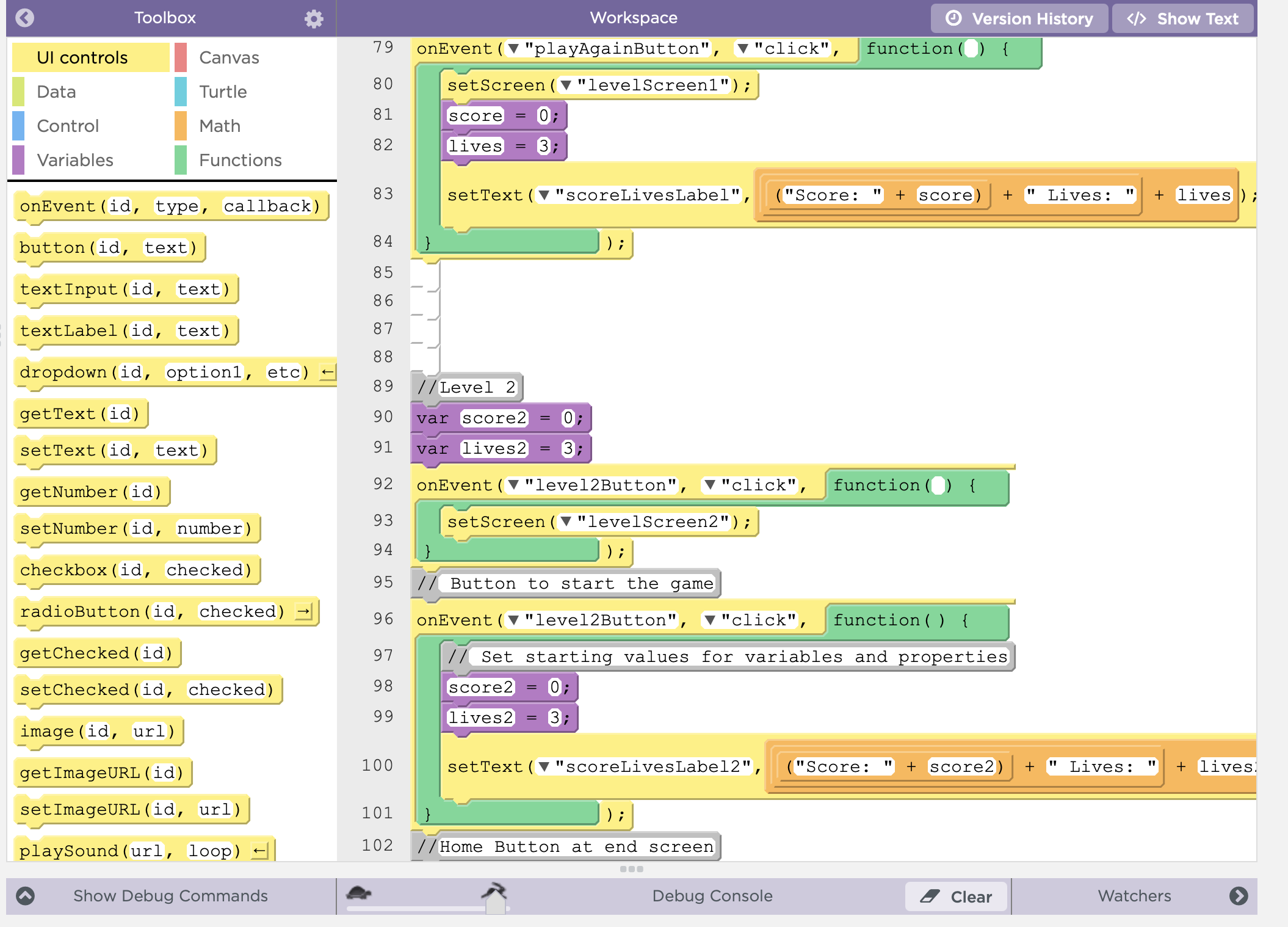Open the "playAgainButton" id dropdown
This screenshot has height=927, width=1288.
pyautogui.click(x=513, y=49)
